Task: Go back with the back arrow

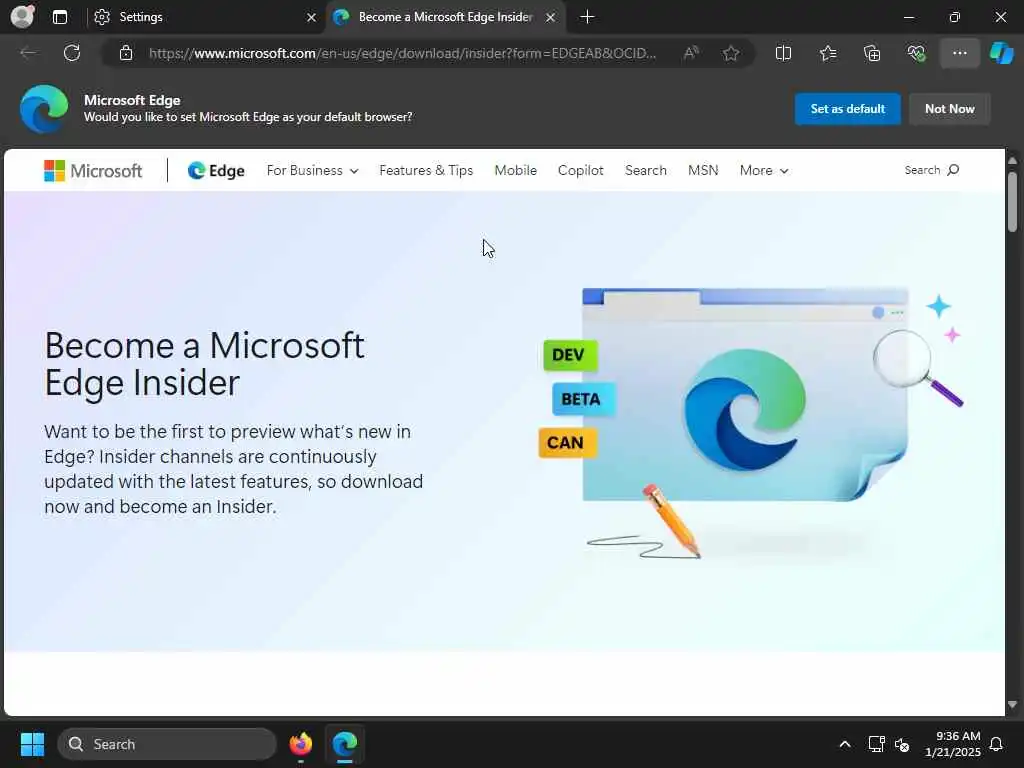Action: coord(28,53)
